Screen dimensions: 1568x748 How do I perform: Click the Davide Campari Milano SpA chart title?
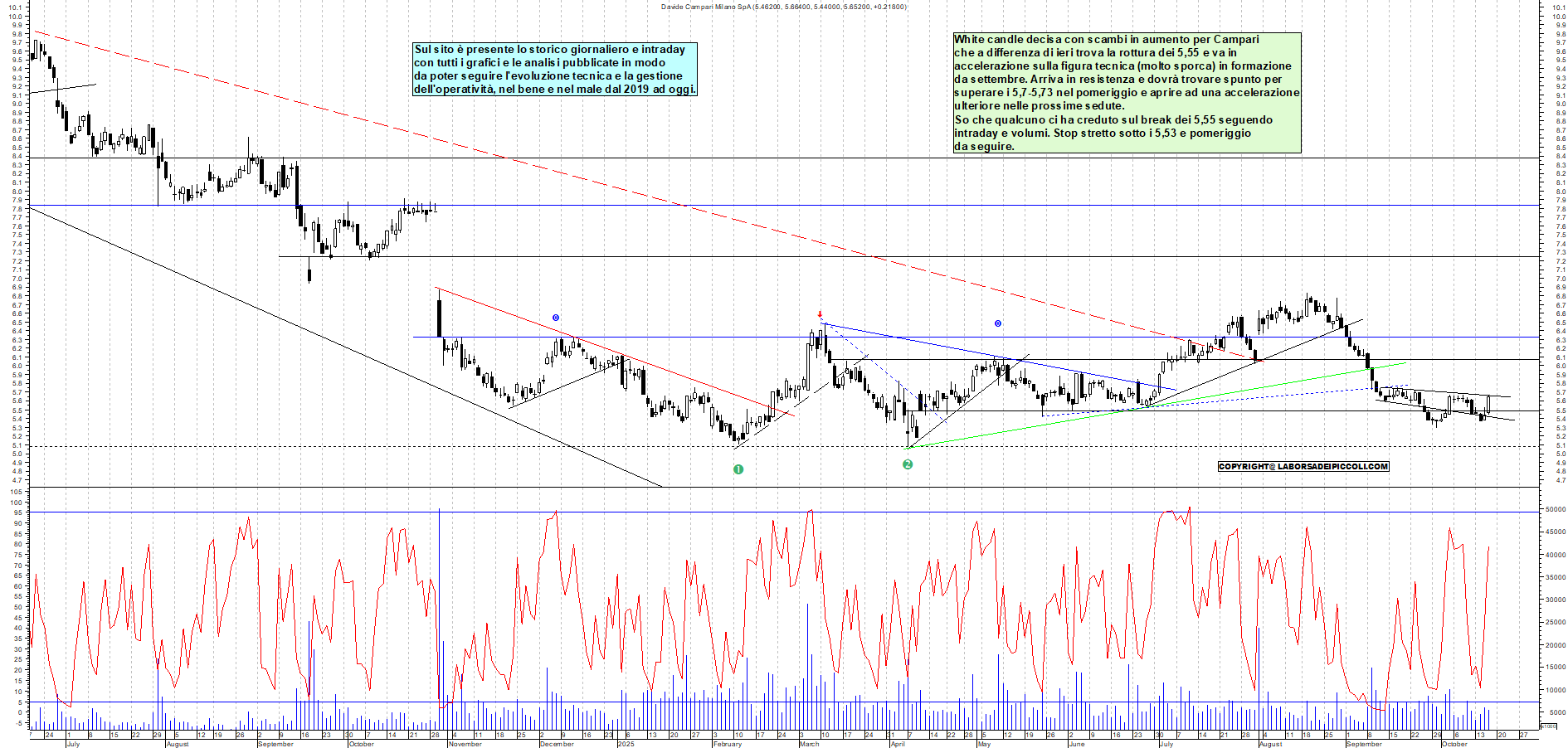(783, 7)
